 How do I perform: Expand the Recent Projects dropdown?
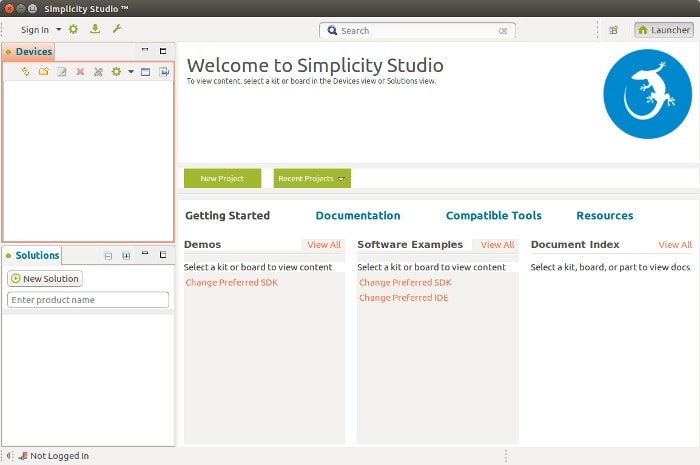pos(341,179)
